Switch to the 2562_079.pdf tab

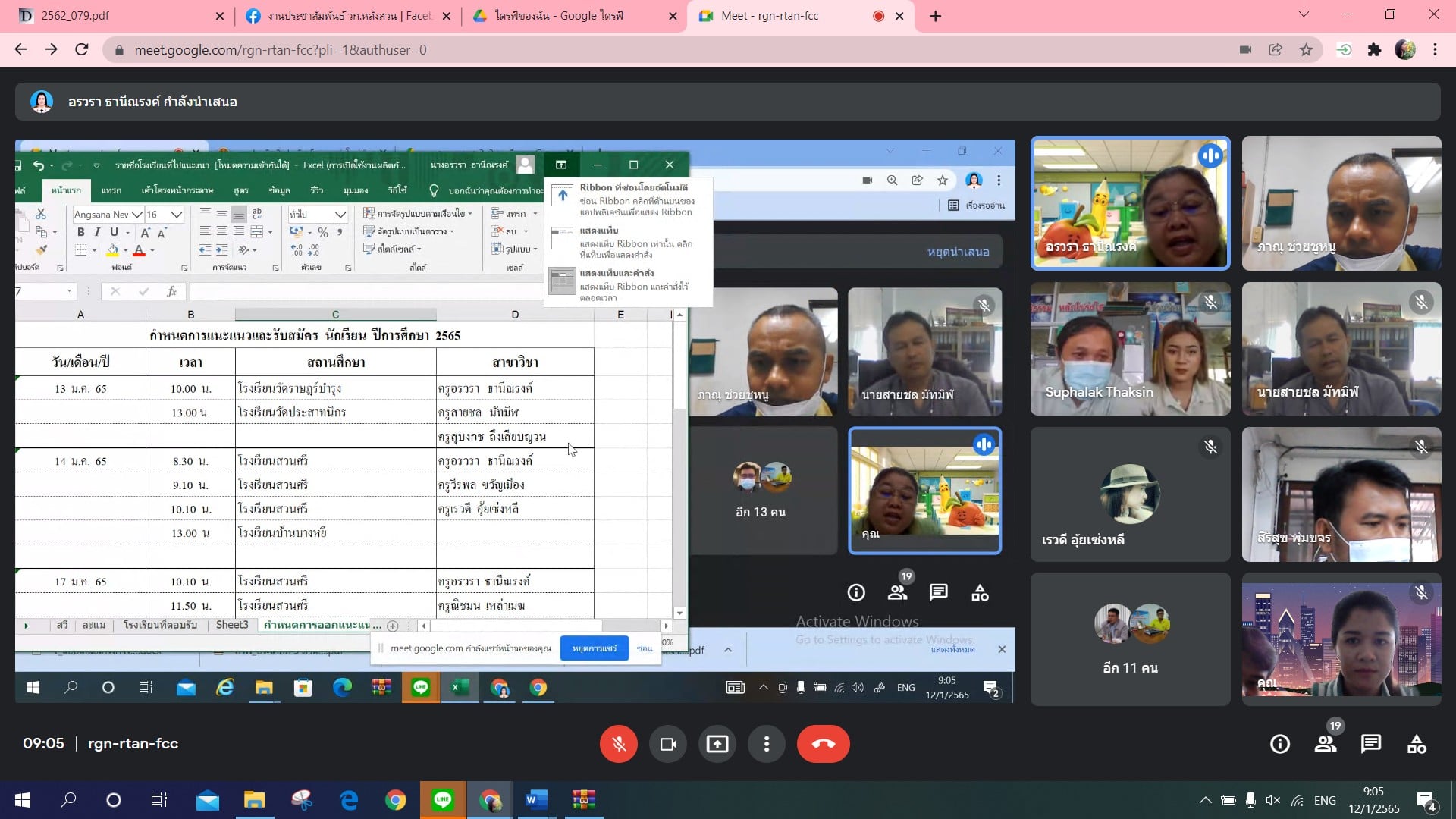pos(118,16)
